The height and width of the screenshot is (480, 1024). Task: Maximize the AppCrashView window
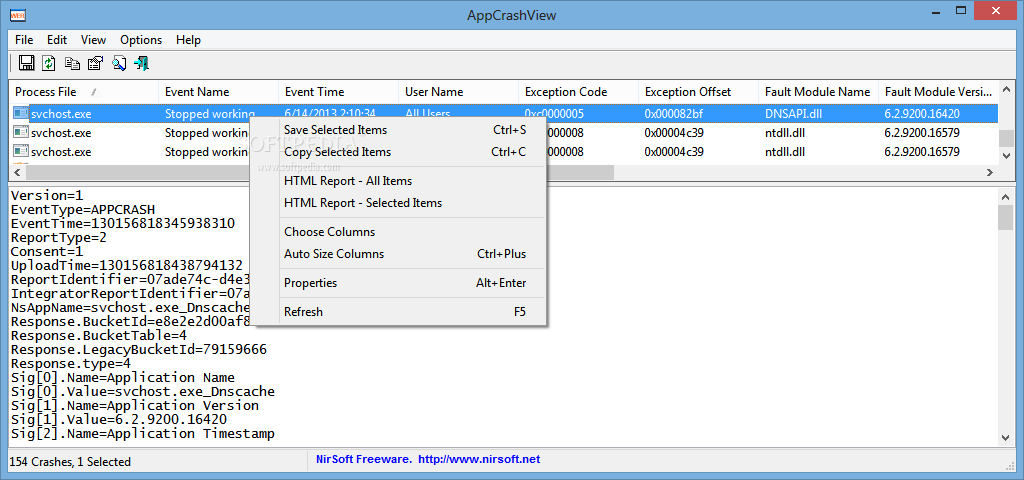point(961,10)
